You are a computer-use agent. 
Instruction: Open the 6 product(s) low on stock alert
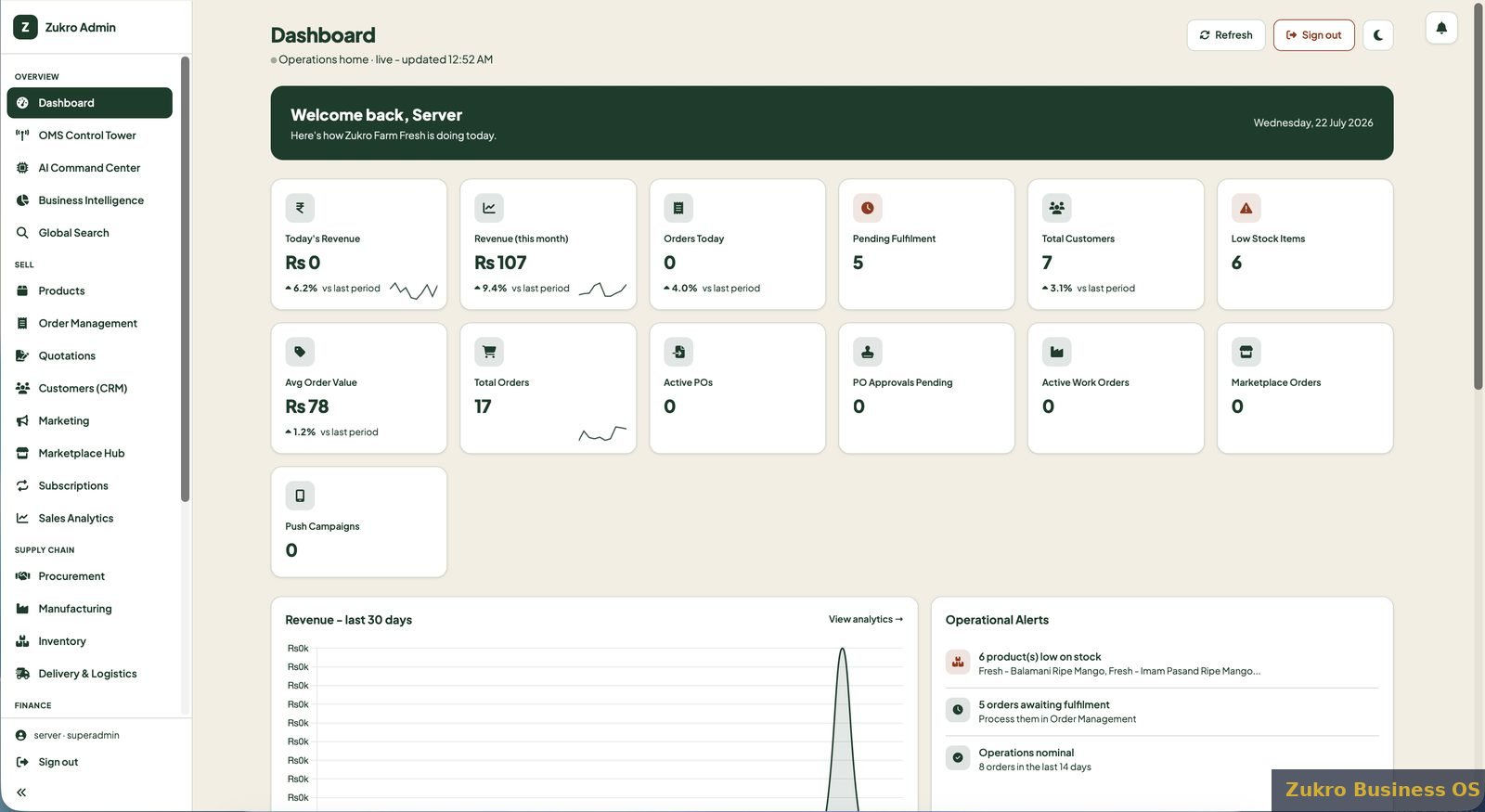[x=1162, y=664]
